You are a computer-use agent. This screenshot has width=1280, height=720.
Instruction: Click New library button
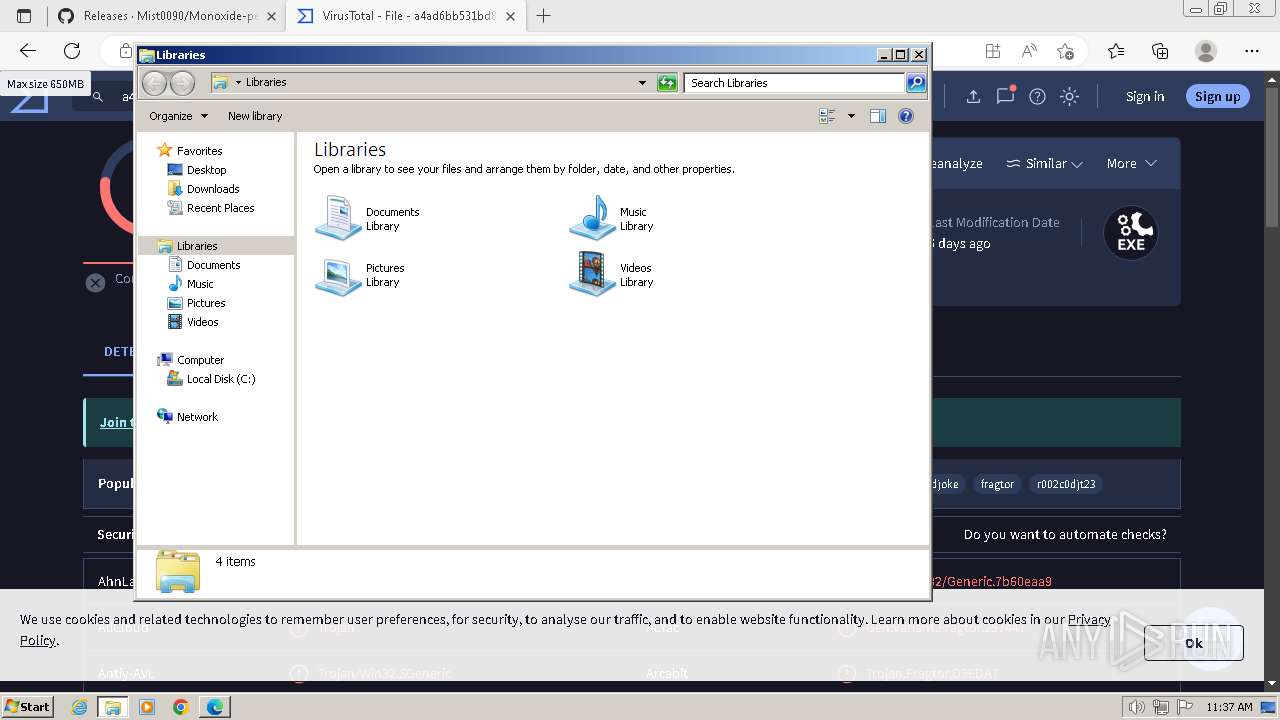[x=255, y=116]
